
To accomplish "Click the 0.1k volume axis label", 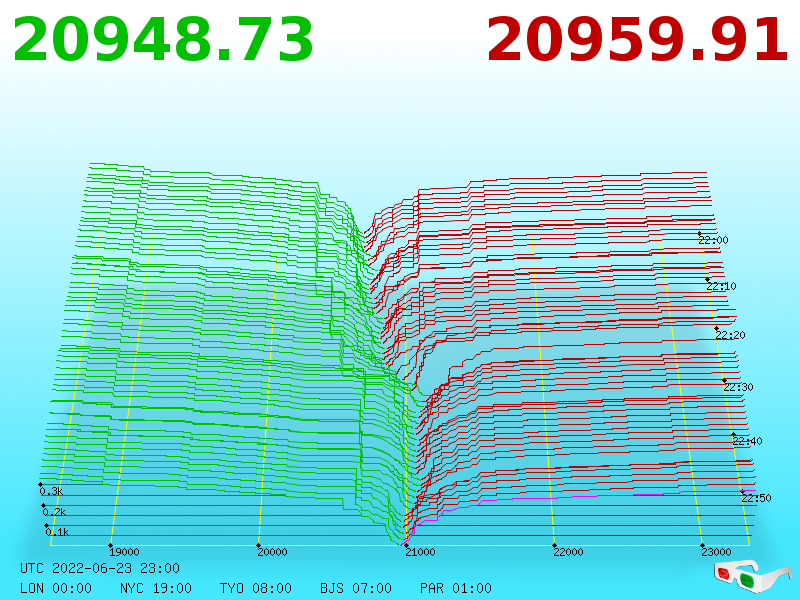I will (x=57, y=532).
